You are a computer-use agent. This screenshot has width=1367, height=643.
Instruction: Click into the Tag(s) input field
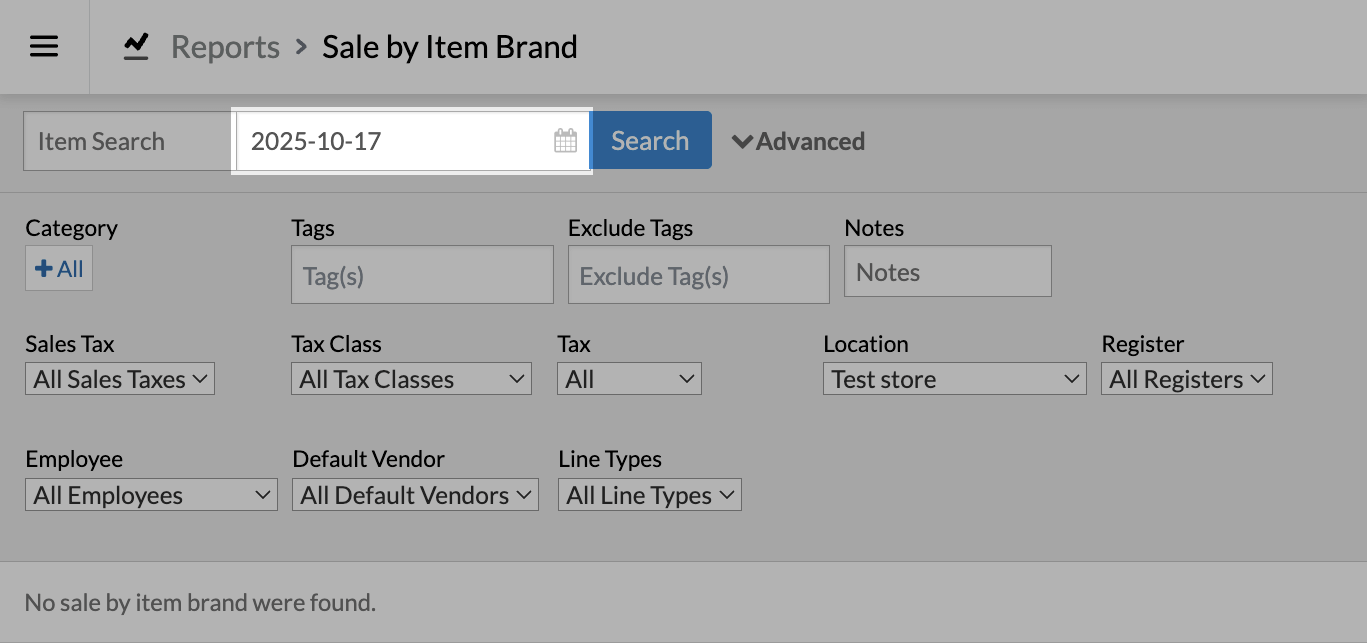click(422, 275)
